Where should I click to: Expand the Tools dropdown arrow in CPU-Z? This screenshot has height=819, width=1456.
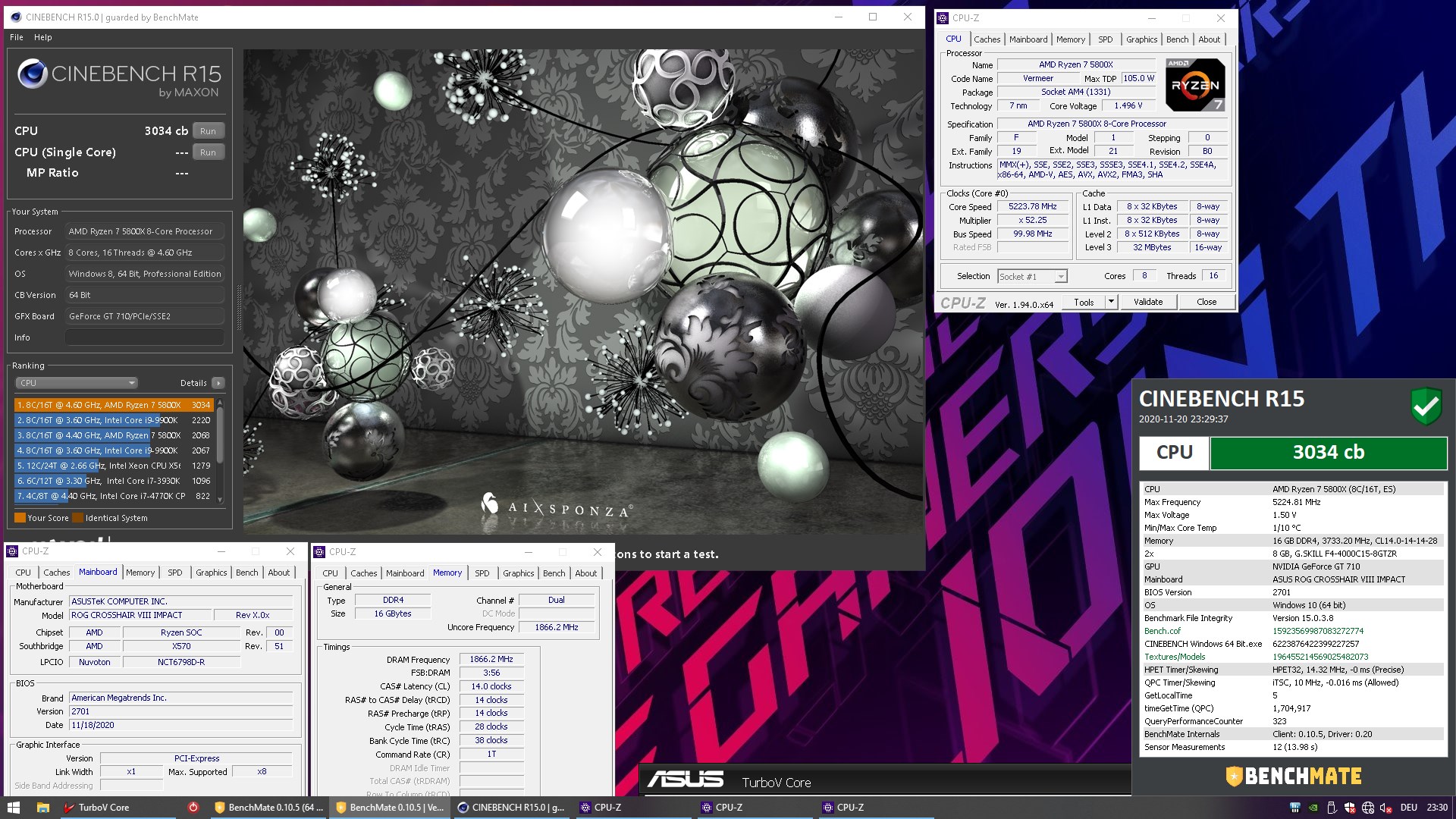point(1111,302)
